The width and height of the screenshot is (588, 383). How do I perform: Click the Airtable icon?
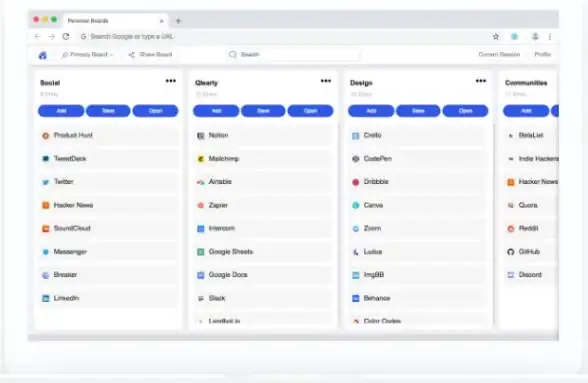tap(201, 182)
